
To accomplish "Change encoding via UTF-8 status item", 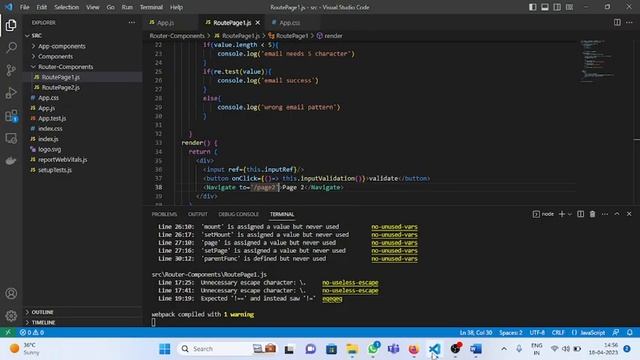I will click(x=537, y=332).
